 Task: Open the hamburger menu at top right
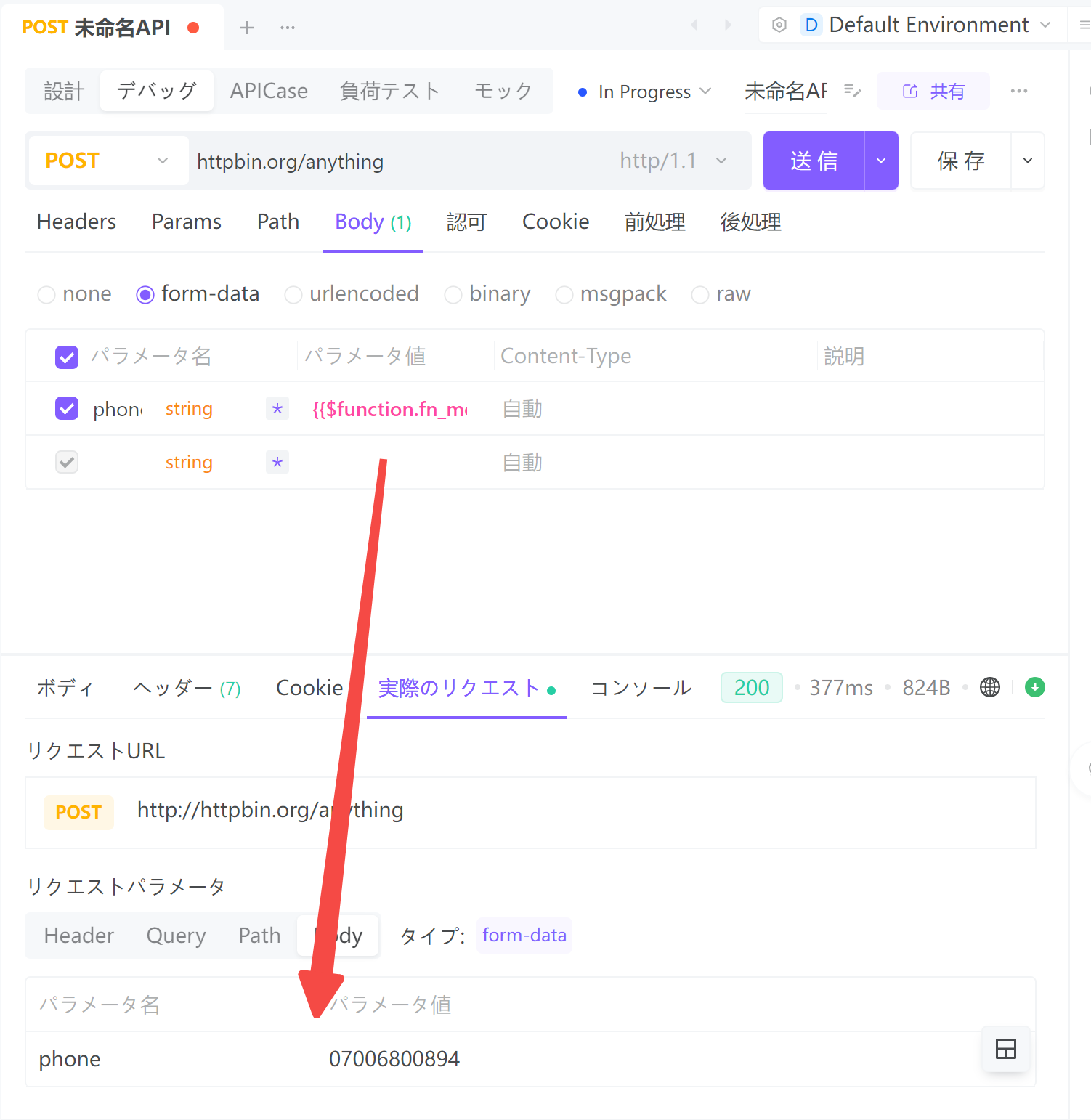click(x=1083, y=25)
